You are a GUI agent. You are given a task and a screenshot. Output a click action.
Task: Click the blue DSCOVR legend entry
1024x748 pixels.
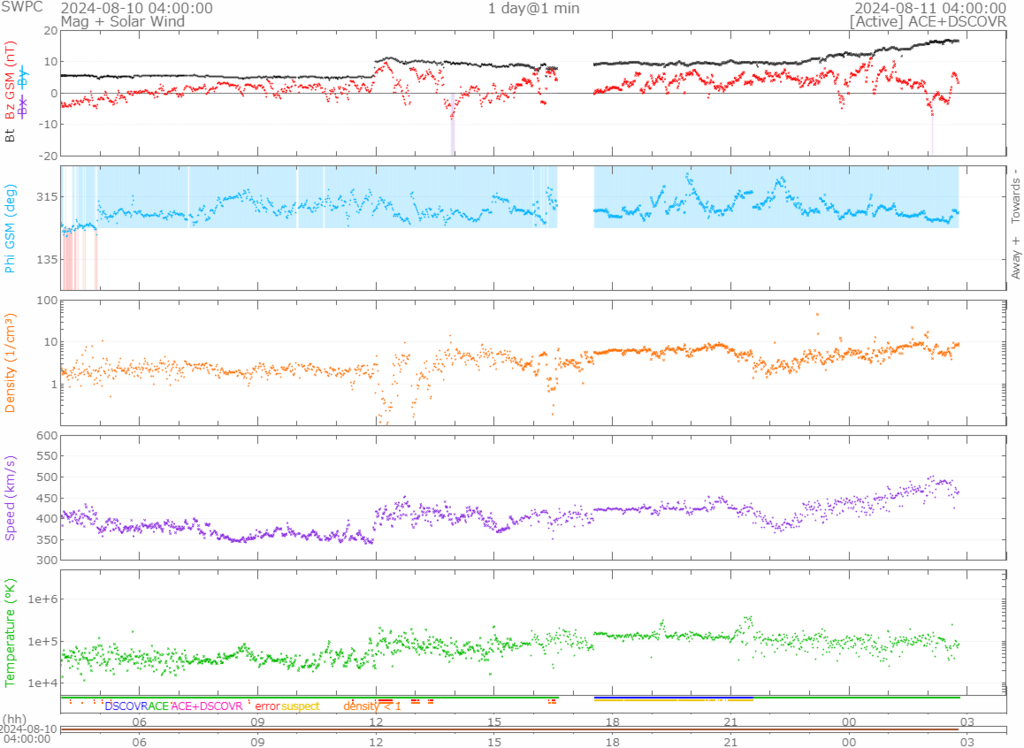pyautogui.click(x=126, y=706)
